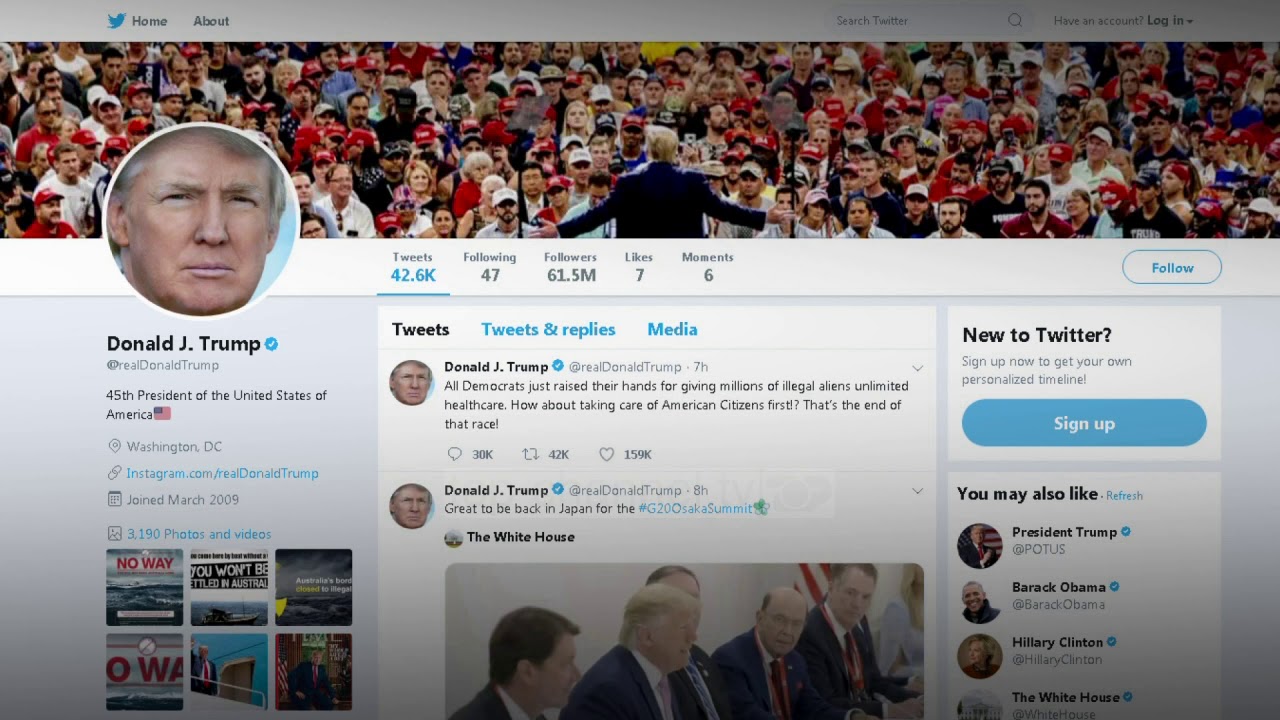The height and width of the screenshot is (720, 1280).
Task: Like the tweet with 159K hearts
Action: [x=606, y=454]
